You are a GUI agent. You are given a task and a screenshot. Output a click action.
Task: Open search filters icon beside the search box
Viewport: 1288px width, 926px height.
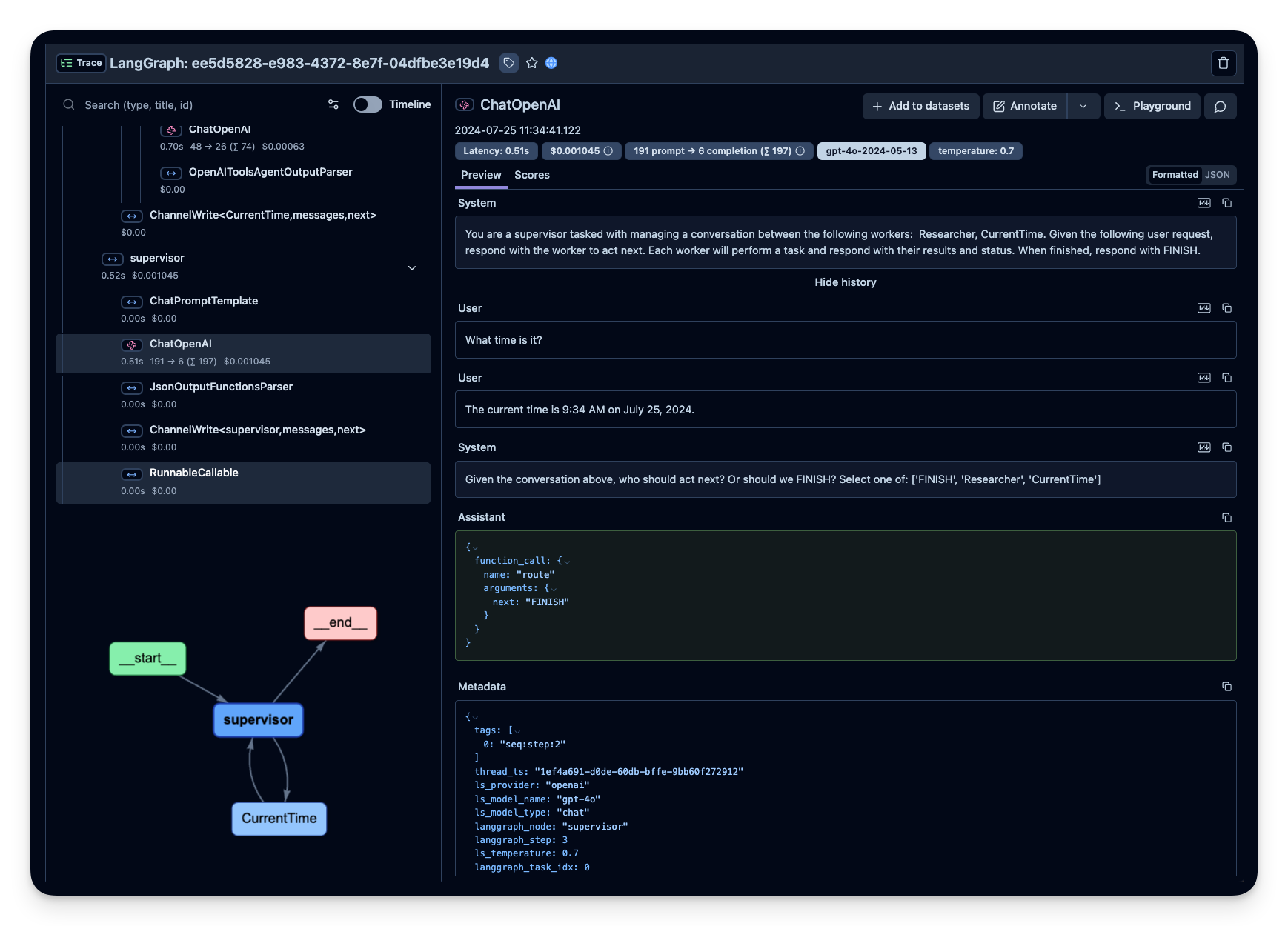[333, 104]
